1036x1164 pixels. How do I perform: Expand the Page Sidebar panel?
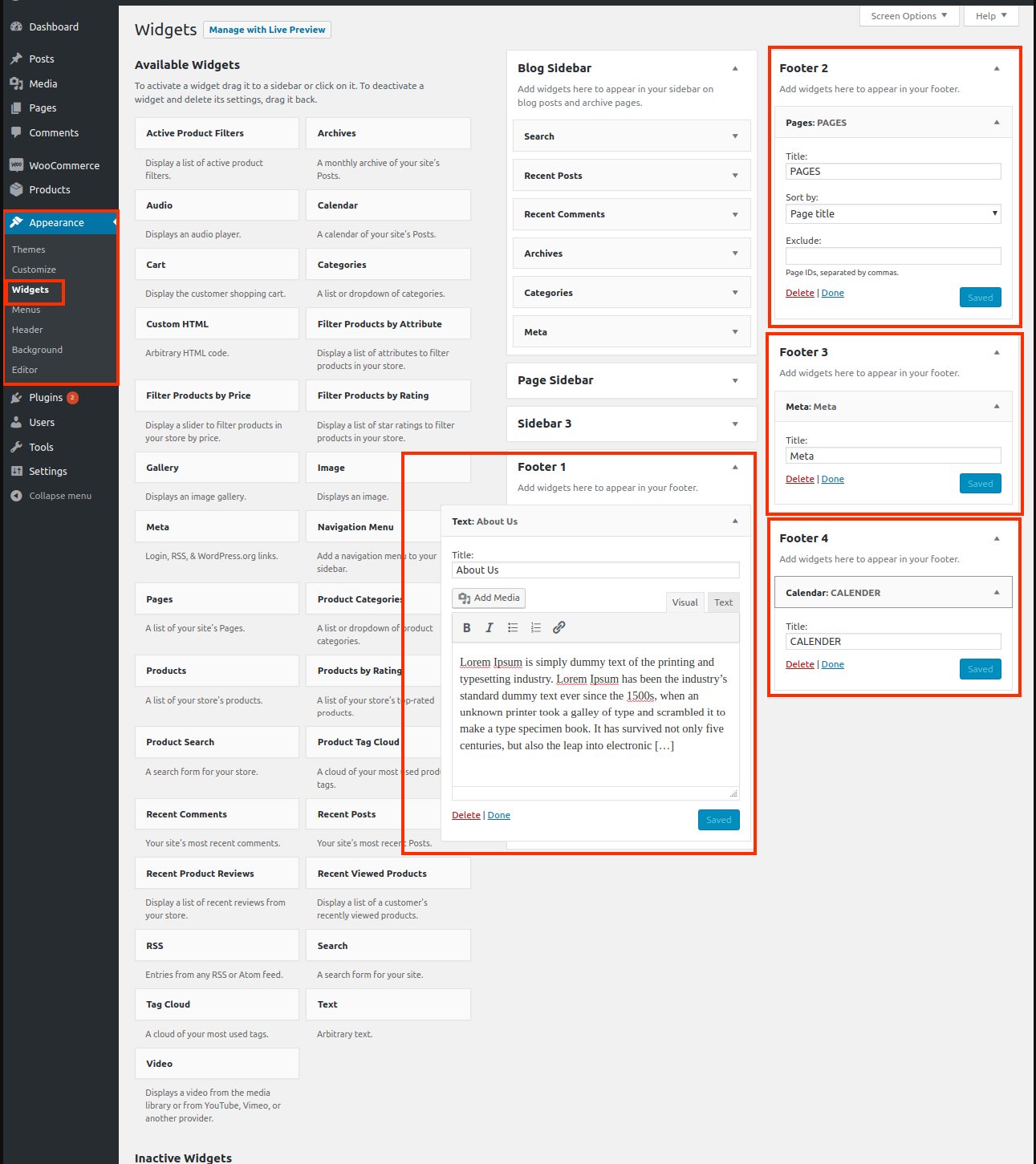pos(734,381)
